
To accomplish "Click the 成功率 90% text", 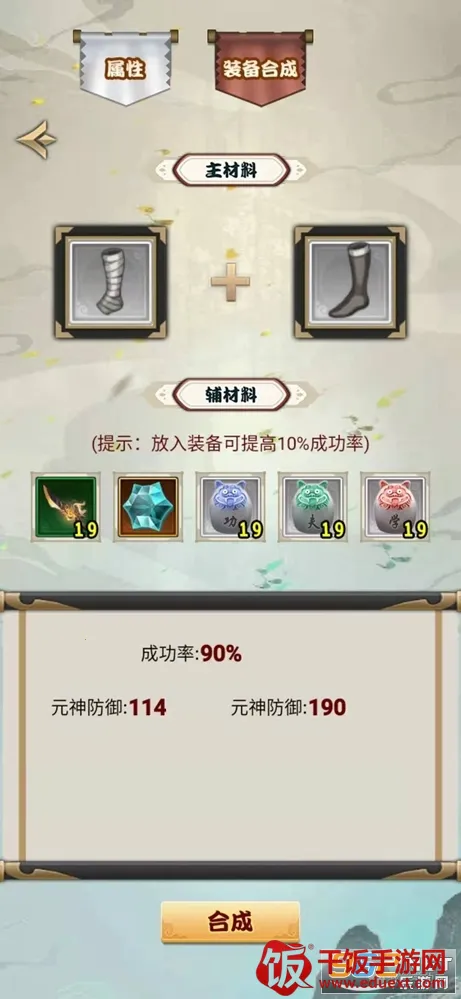I will 191,654.
